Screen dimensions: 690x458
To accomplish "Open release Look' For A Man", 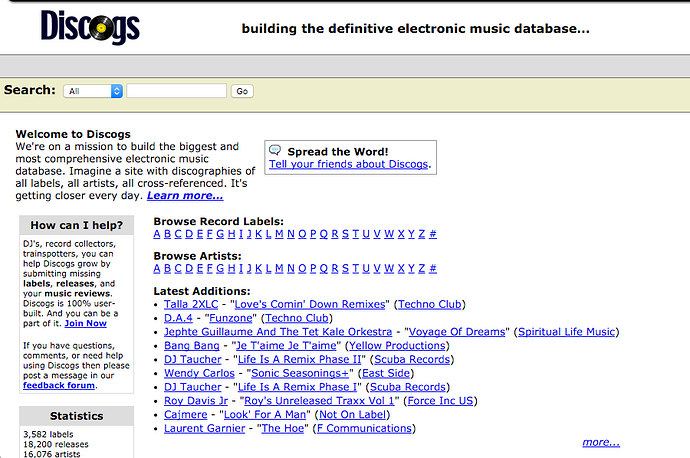I will (x=265, y=414).
